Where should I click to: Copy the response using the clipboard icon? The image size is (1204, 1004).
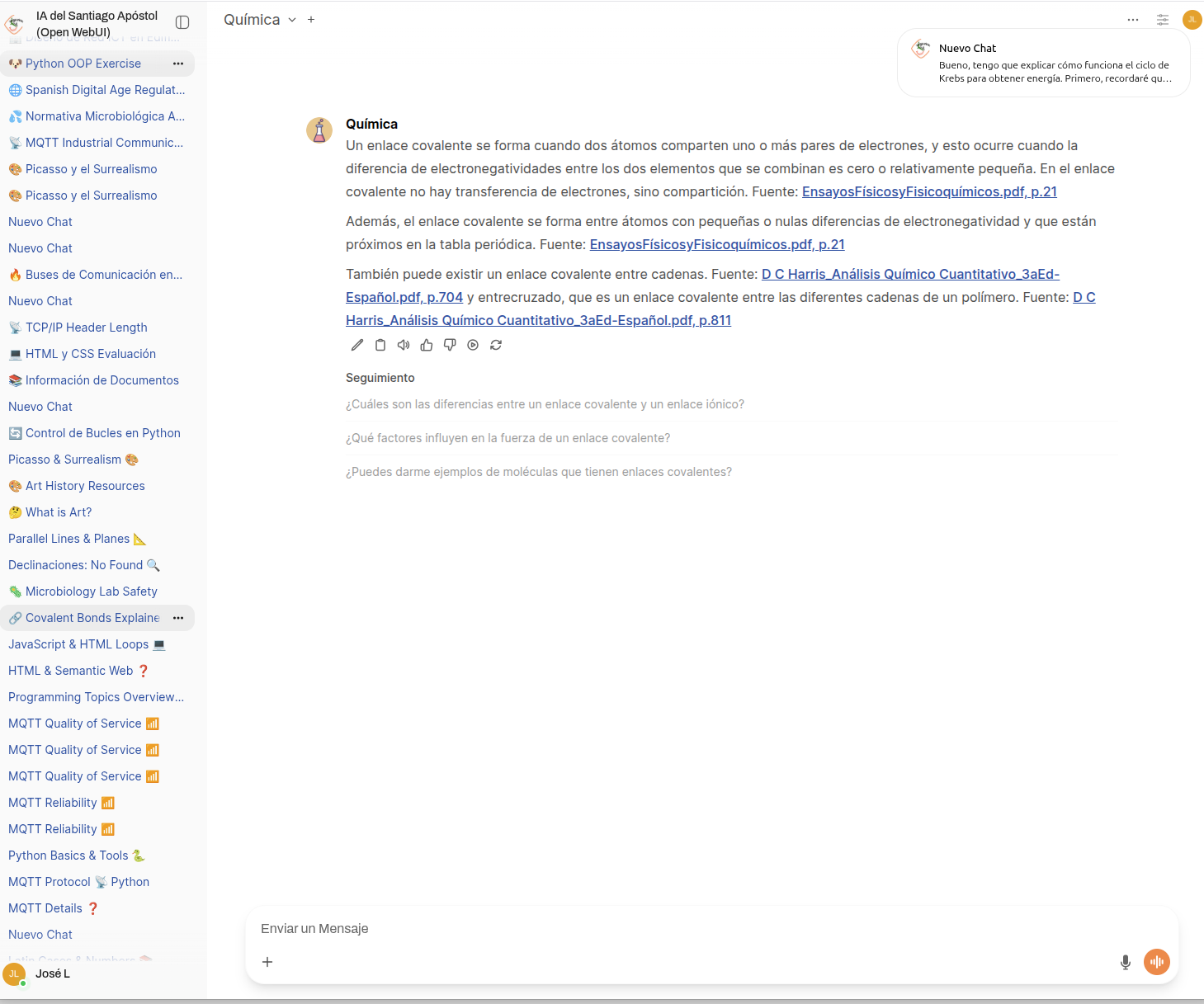point(380,345)
